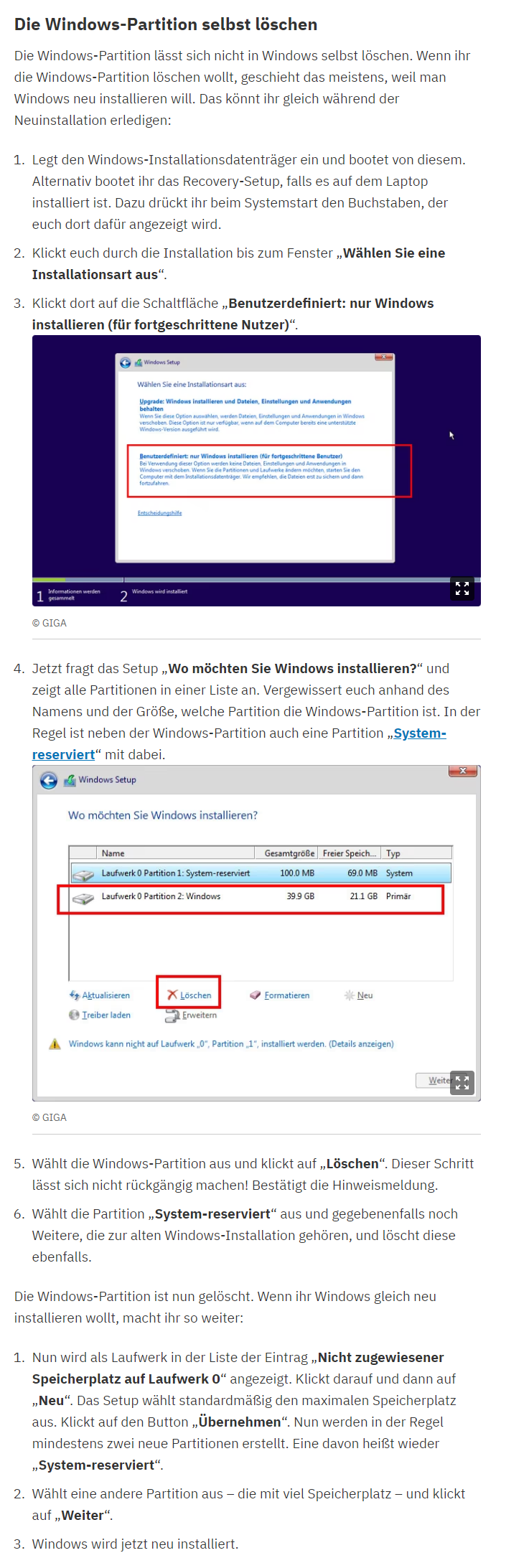Open fullscreen view of the partition list screenshot
Screen dimensions: 529x1568
pyautogui.click(x=462, y=1083)
